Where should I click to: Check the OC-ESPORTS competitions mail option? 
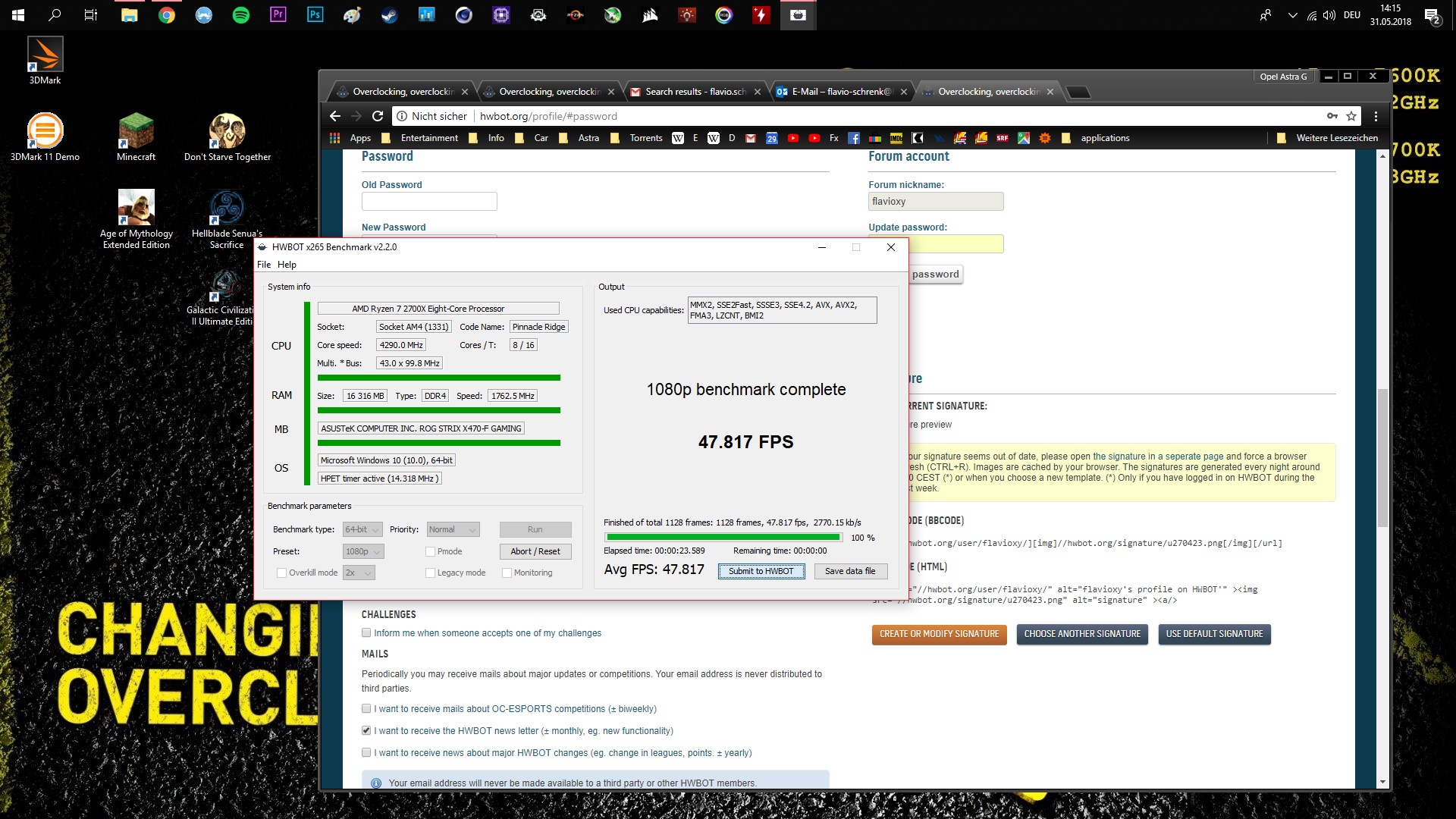[x=366, y=708]
